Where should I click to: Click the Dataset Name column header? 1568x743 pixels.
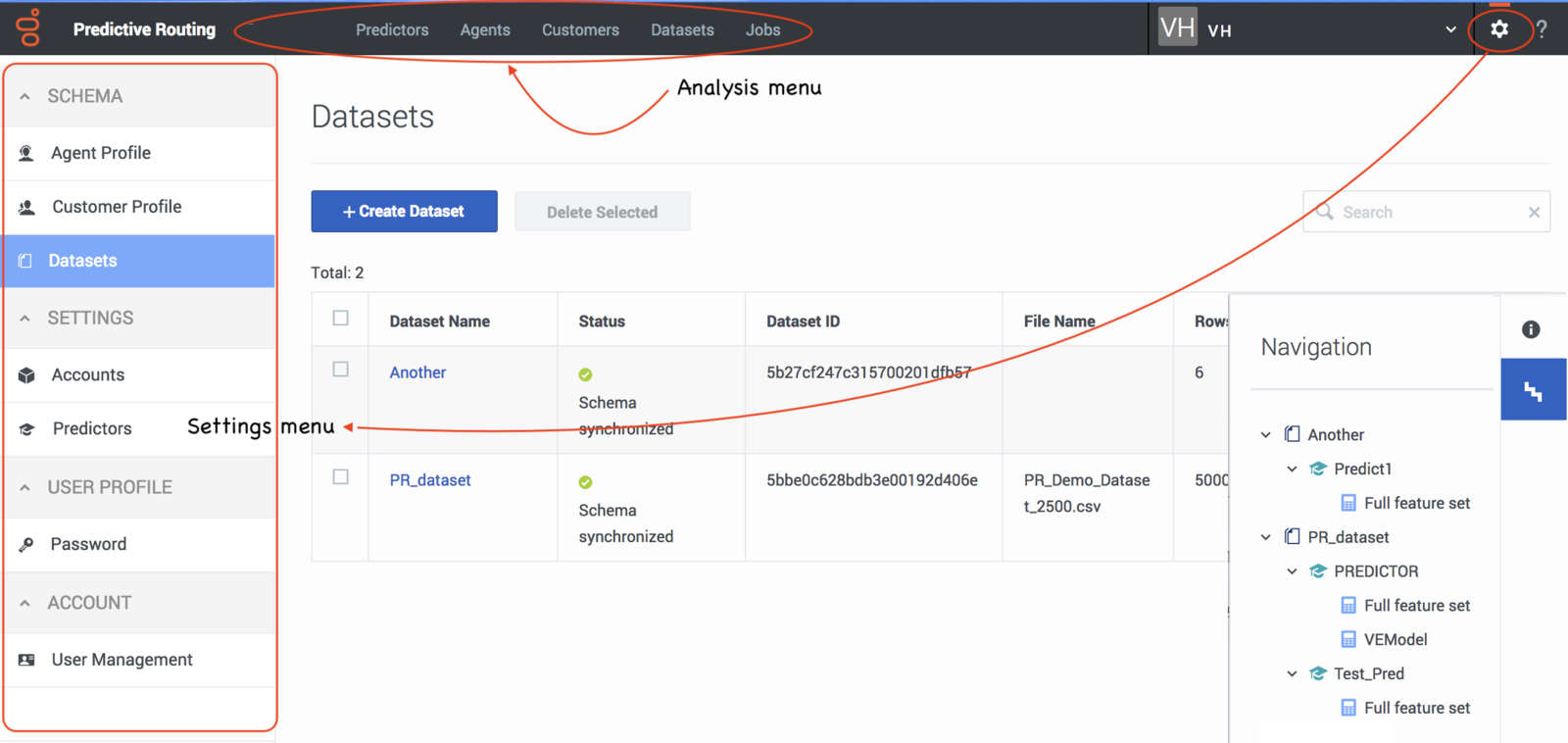(x=439, y=322)
